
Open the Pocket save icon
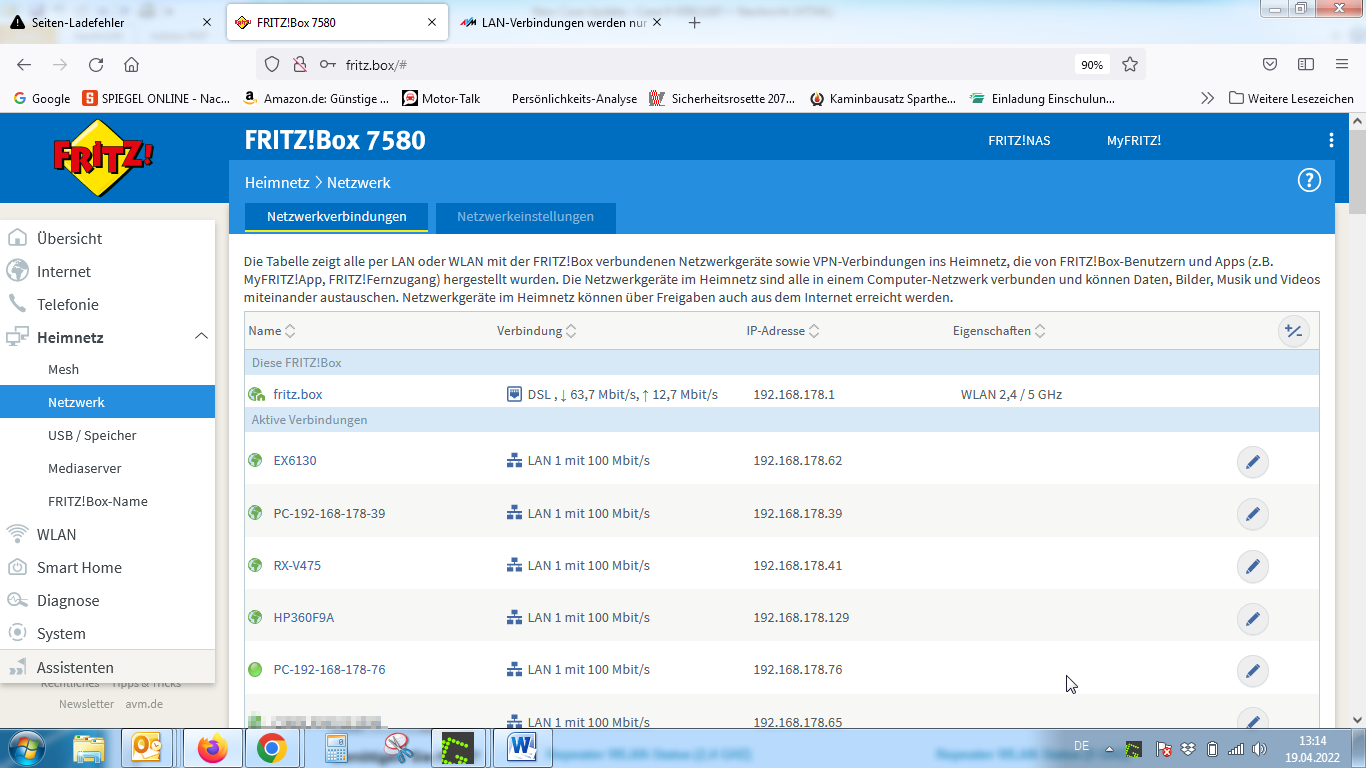pyautogui.click(x=1269, y=65)
